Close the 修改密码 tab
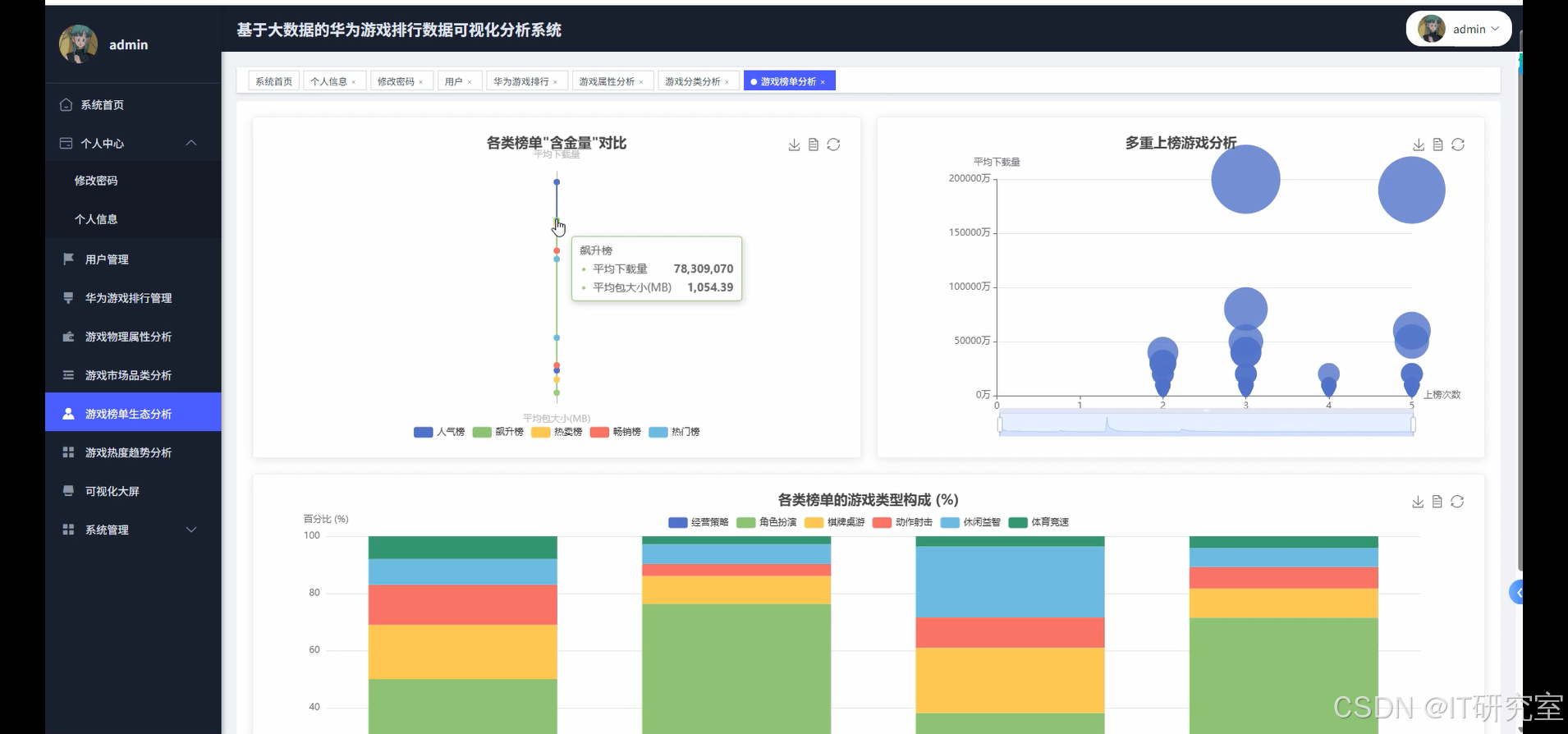This screenshot has height=734, width=1568. 421,82
